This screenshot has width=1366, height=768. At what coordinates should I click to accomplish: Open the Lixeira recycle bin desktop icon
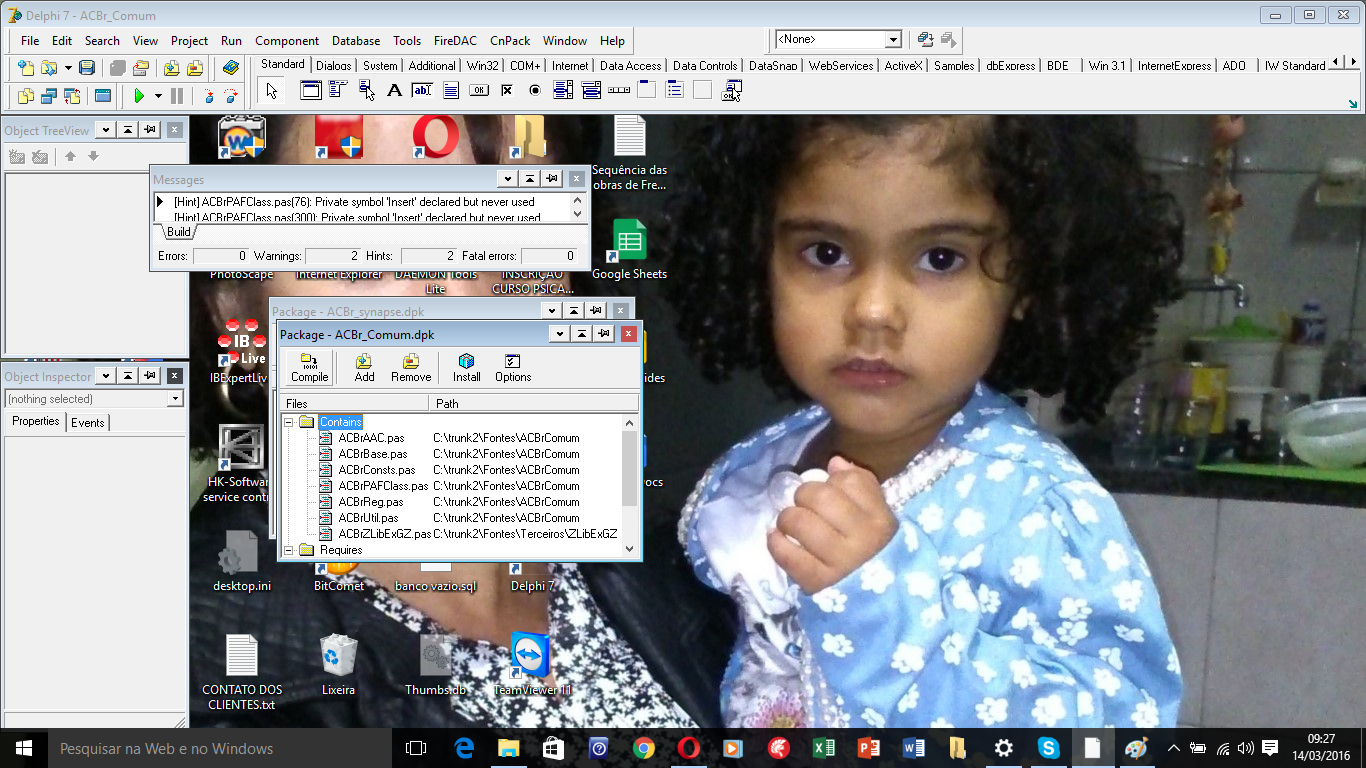click(x=338, y=665)
